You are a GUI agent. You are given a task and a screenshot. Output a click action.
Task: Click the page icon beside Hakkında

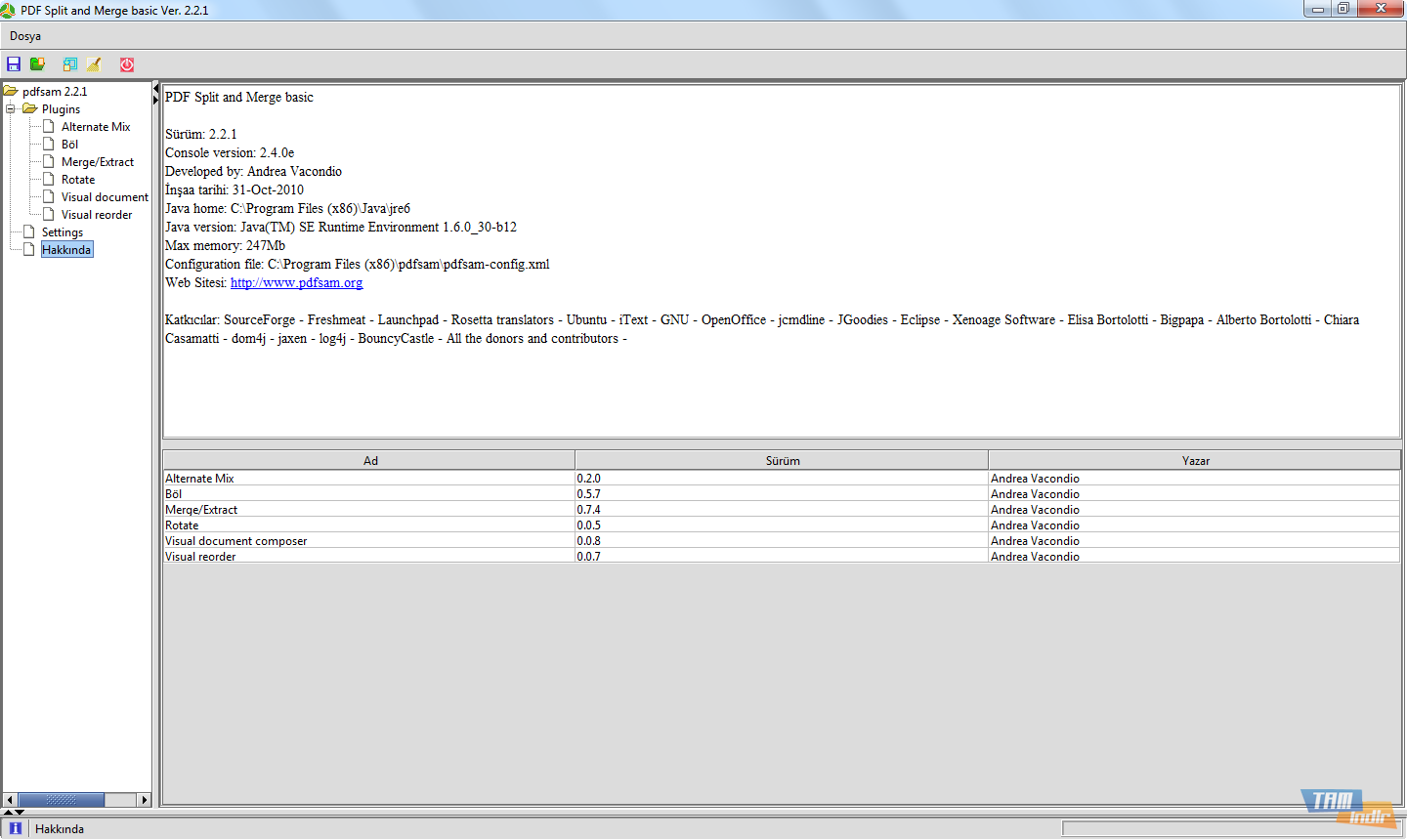point(29,249)
